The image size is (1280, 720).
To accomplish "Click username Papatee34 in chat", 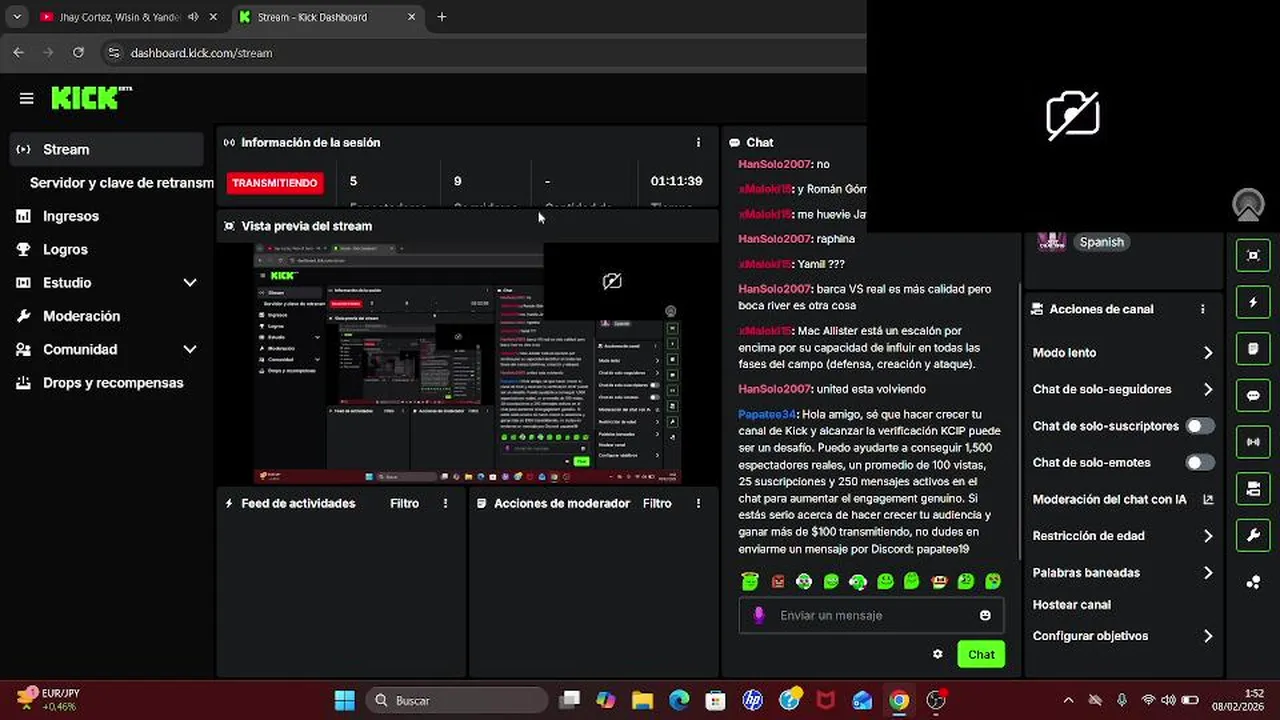I will click(766, 414).
